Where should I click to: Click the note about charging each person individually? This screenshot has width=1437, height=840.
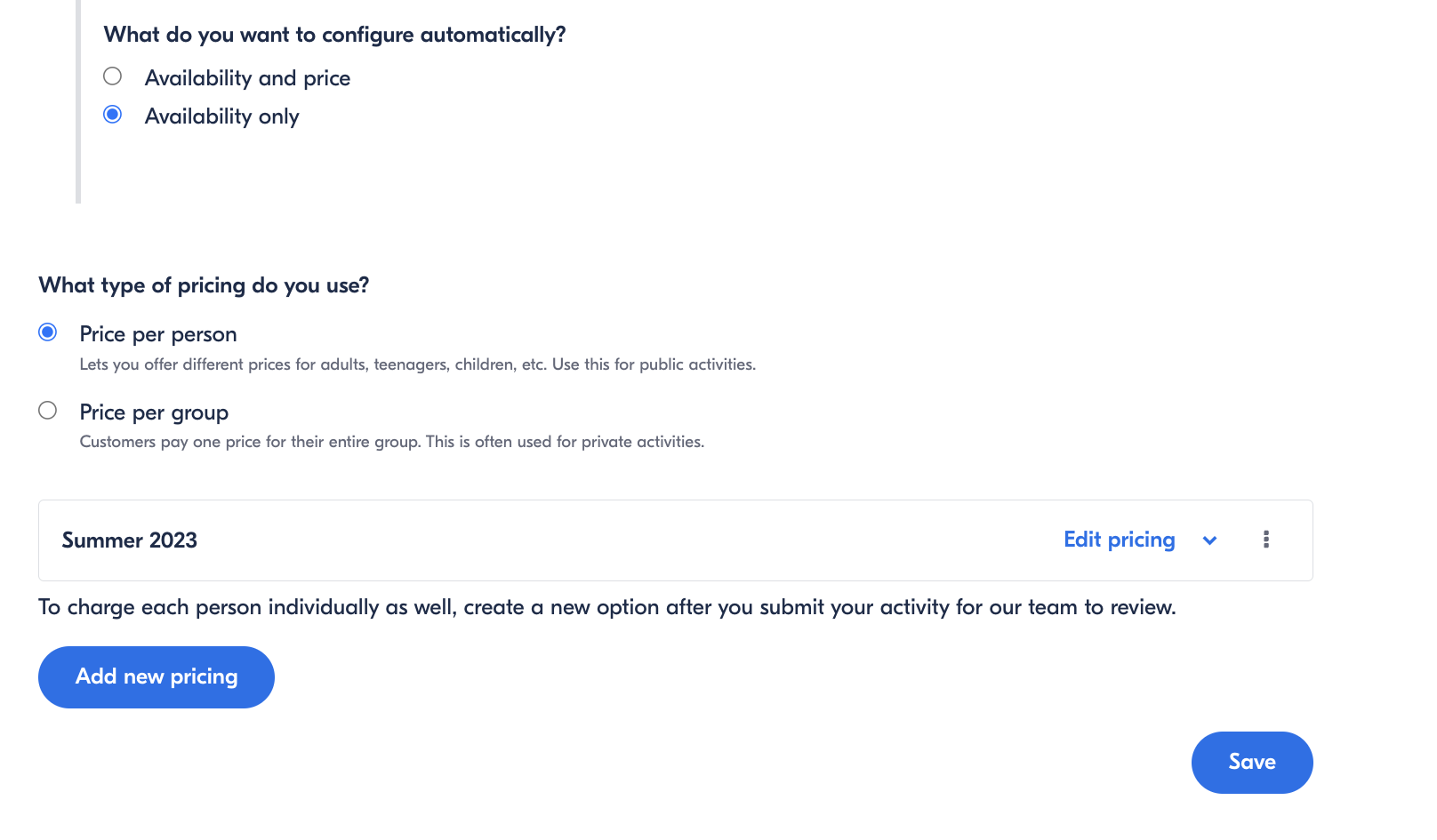point(607,607)
